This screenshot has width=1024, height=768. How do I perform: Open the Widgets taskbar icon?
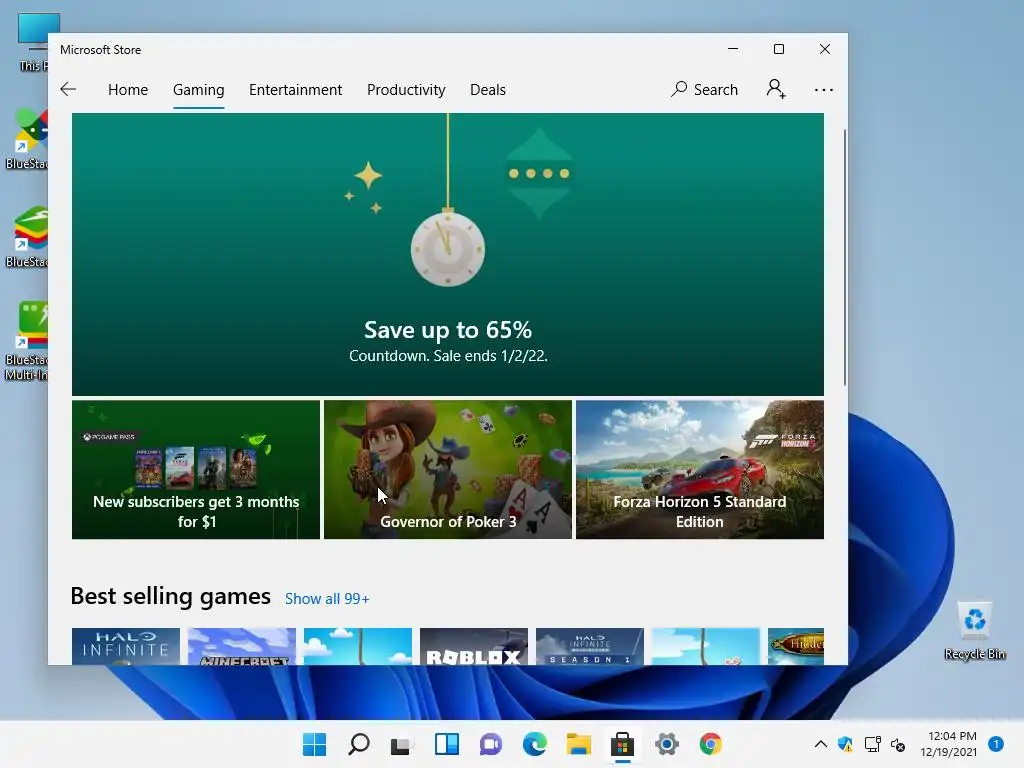tap(447, 744)
